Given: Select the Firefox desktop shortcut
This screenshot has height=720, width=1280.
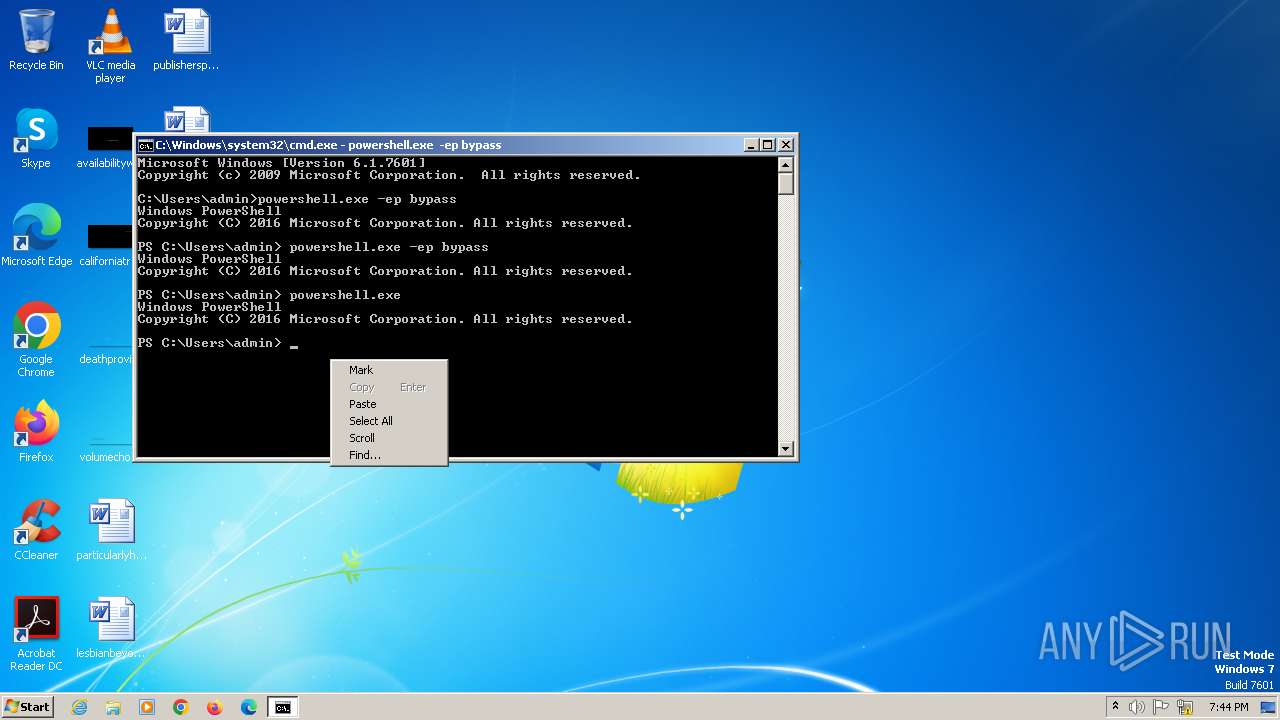Looking at the screenshot, I should [x=36, y=432].
